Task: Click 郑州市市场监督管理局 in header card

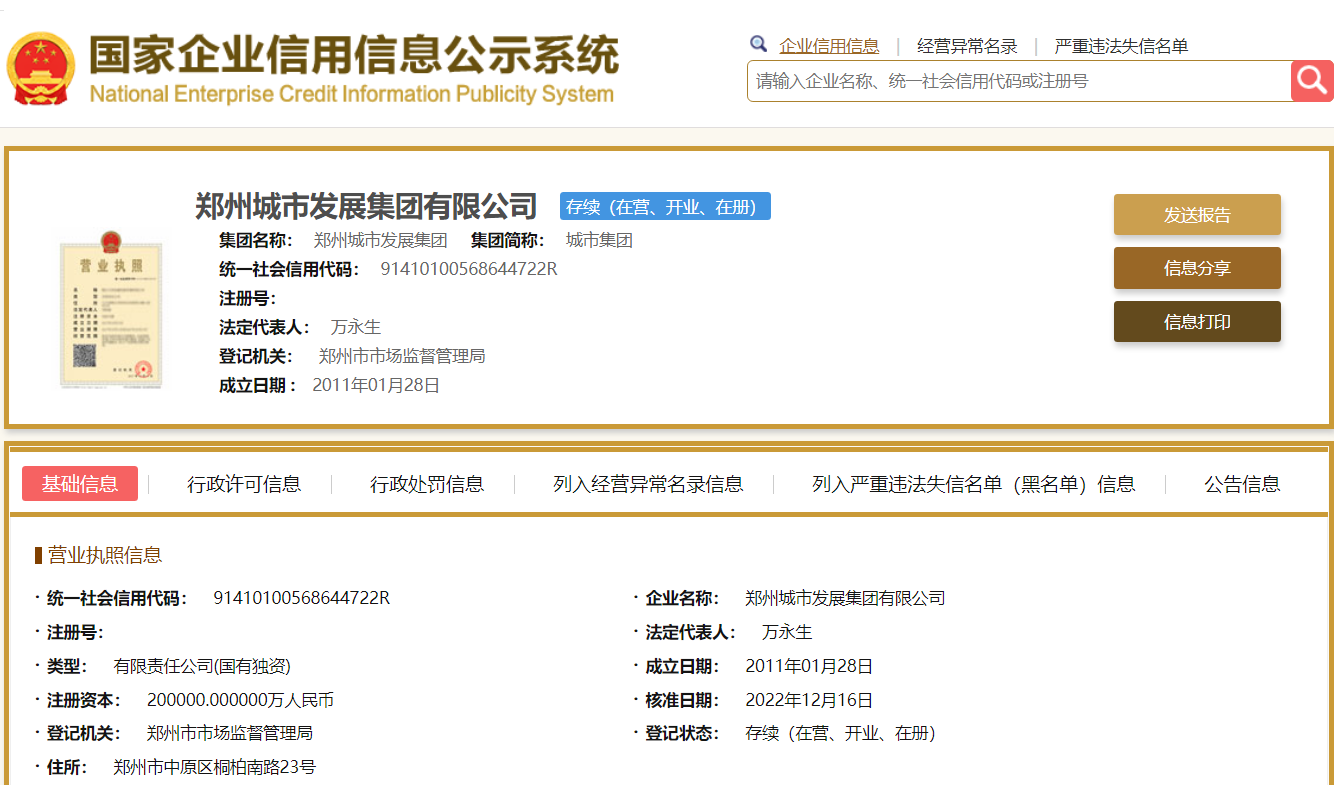Action: coord(402,356)
